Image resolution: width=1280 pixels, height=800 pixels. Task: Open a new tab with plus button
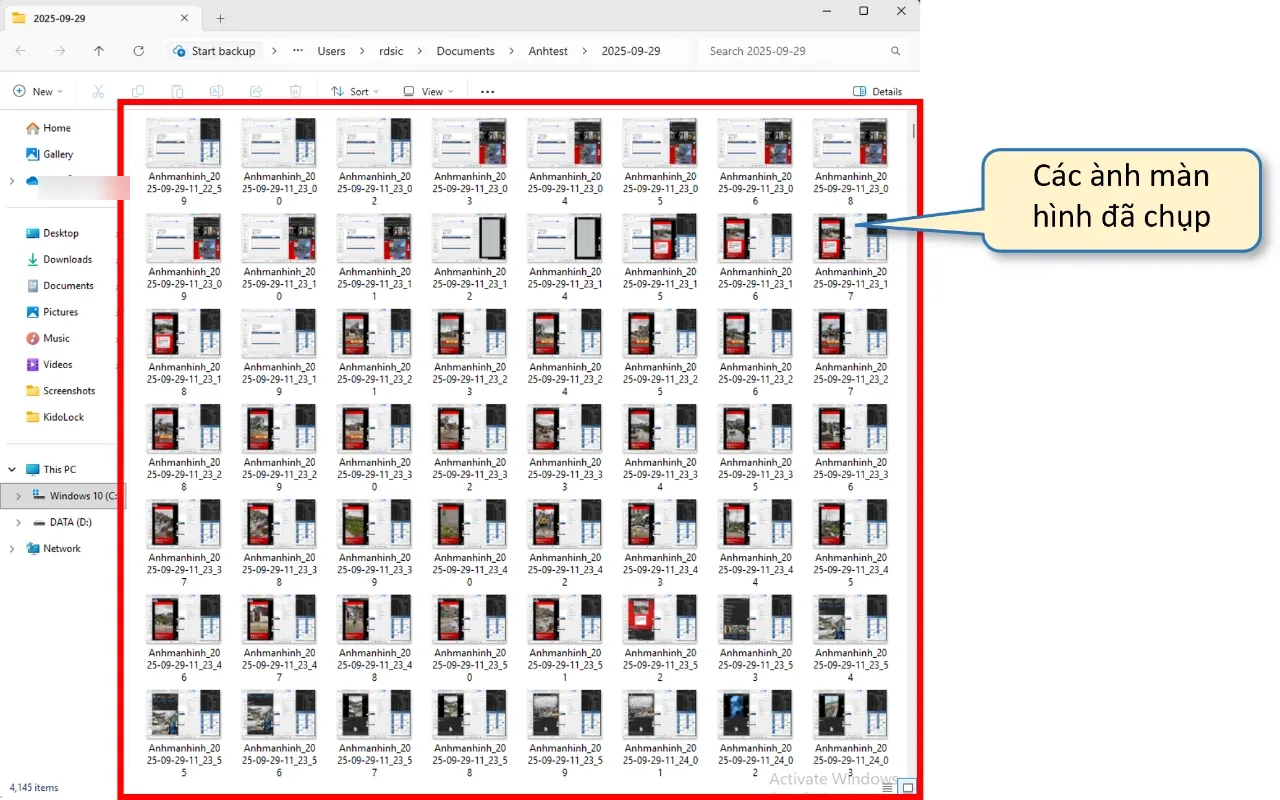coord(220,18)
